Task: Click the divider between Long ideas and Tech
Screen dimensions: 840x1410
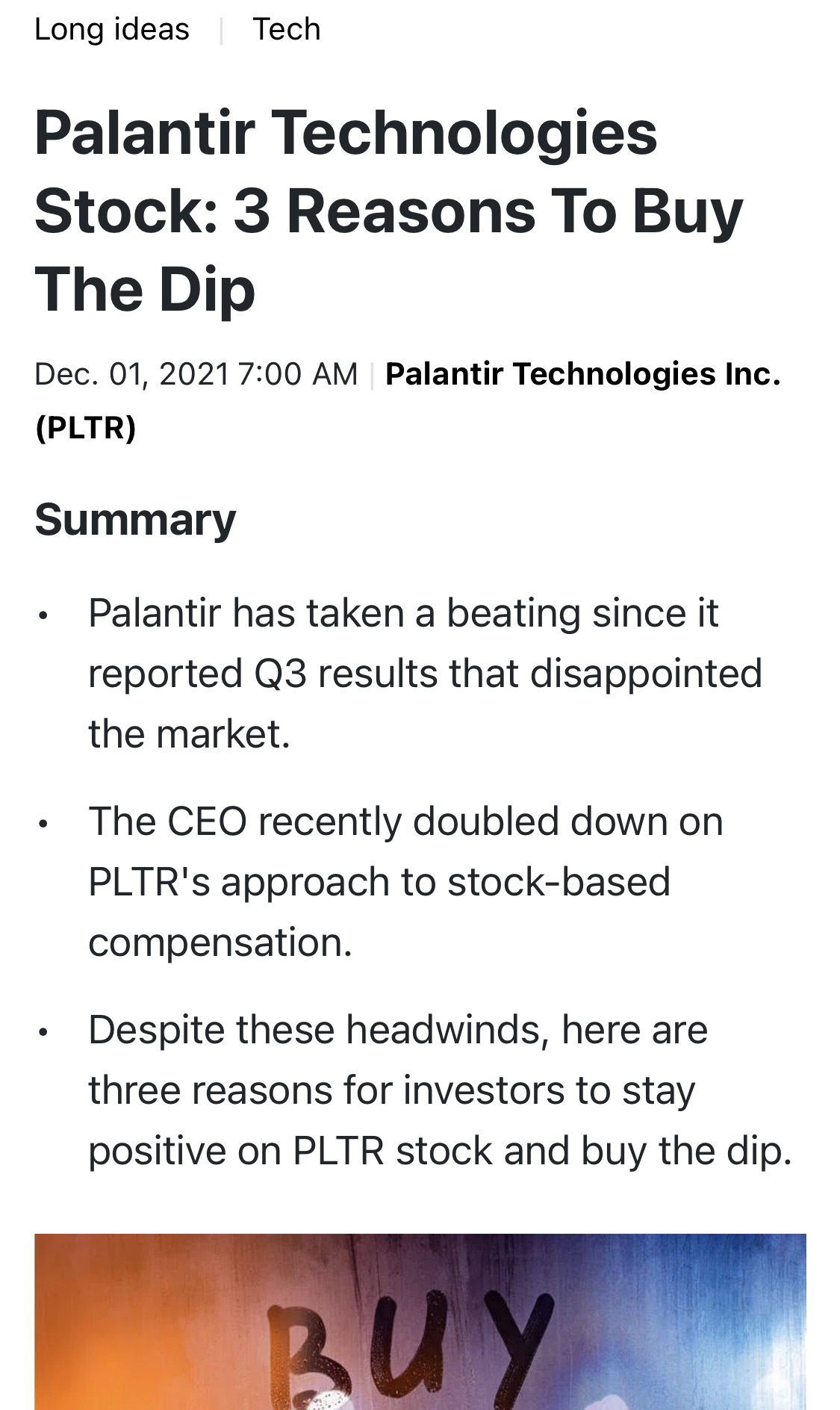Action: [x=221, y=31]
